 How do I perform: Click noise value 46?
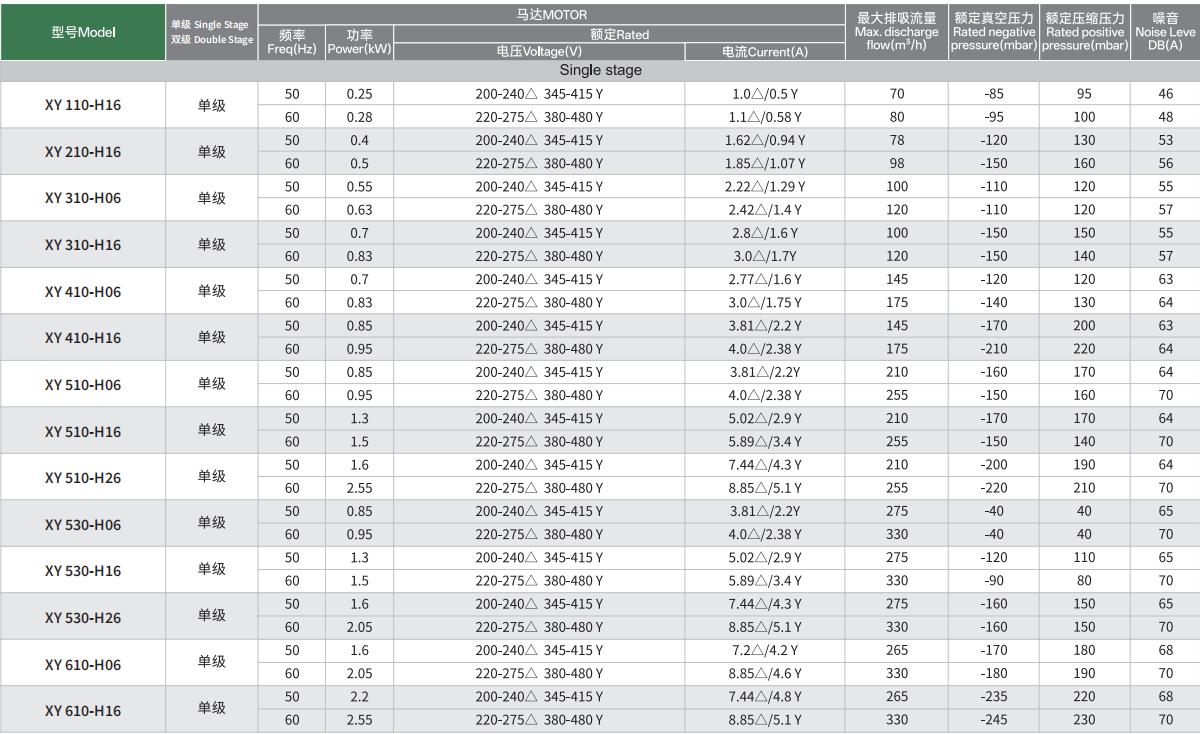coord(1166,94)
